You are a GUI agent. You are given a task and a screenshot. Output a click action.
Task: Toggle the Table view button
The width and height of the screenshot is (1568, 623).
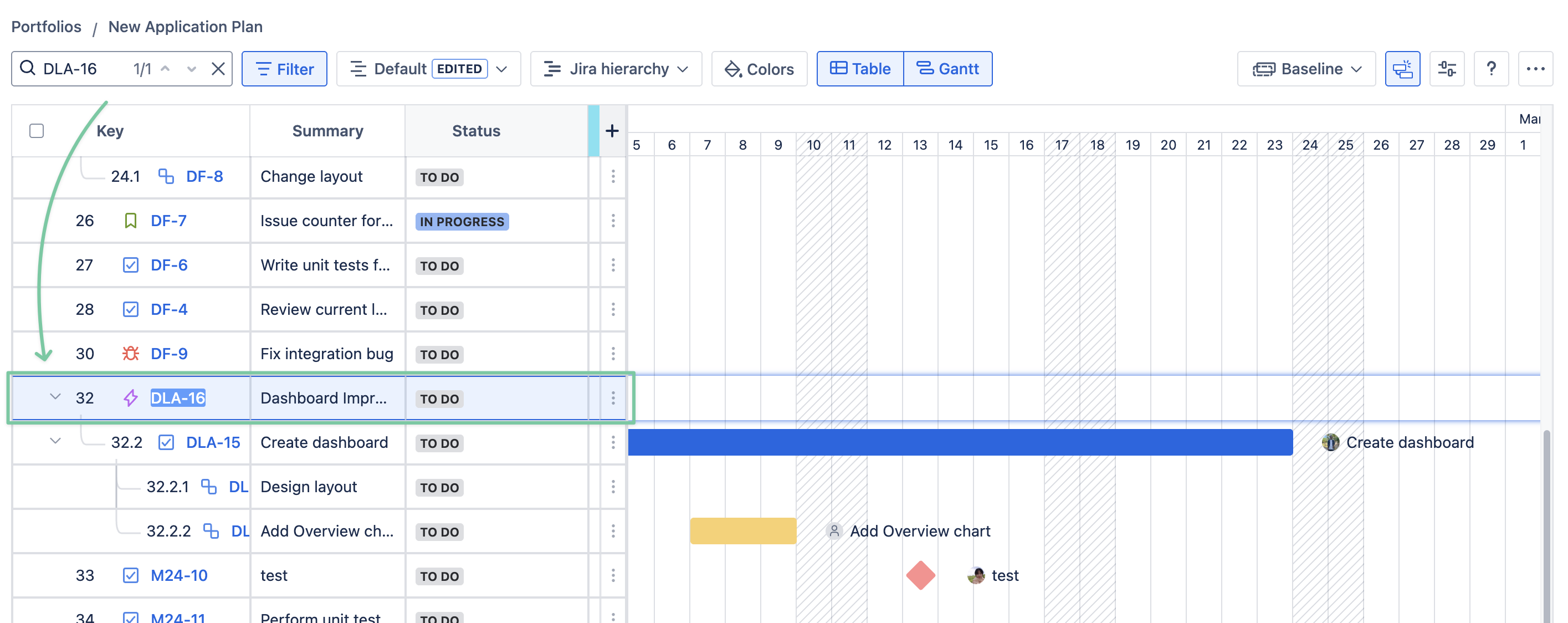860,69
